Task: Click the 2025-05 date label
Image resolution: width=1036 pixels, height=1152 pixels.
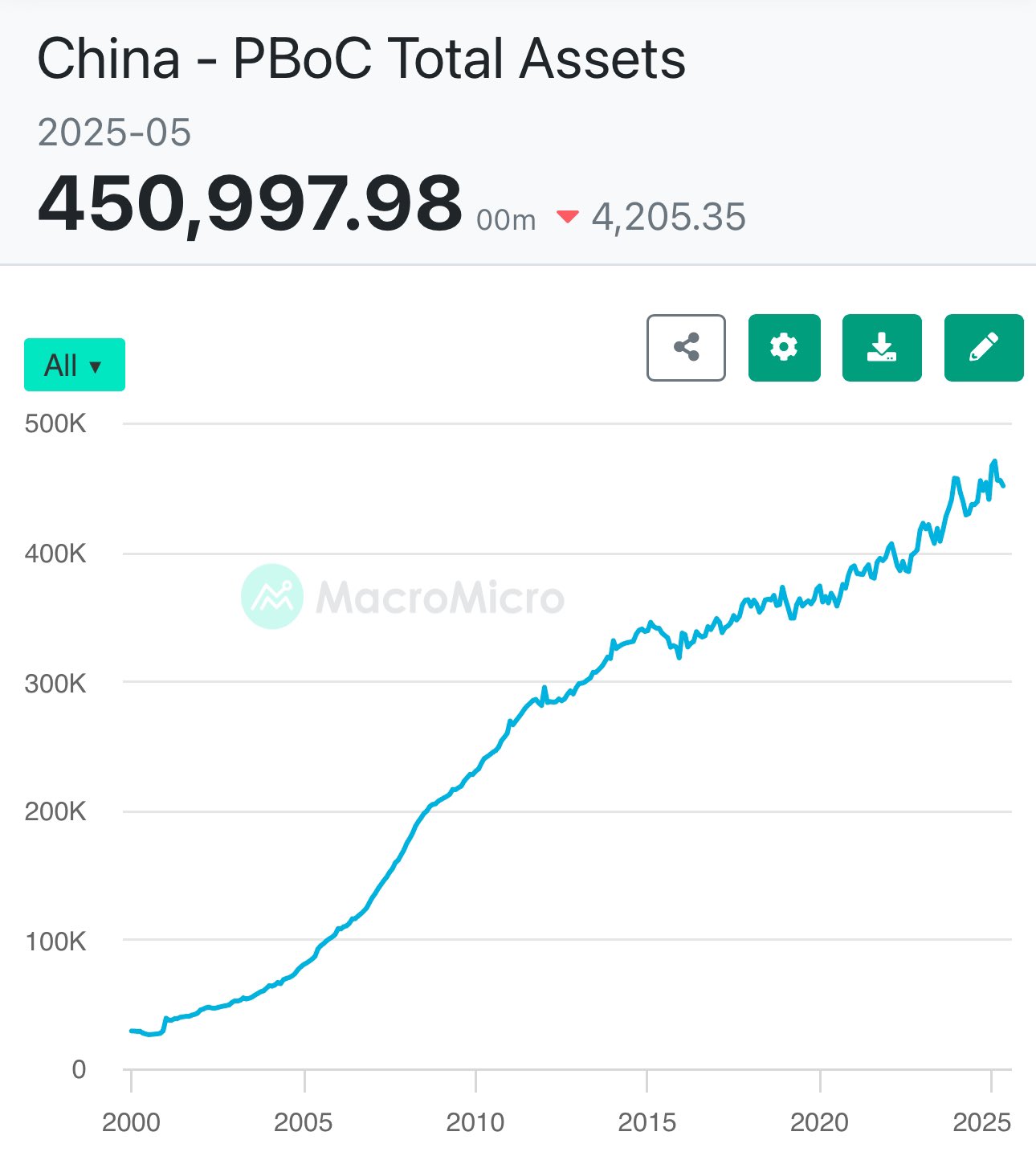Action: [x=114, y=133]
